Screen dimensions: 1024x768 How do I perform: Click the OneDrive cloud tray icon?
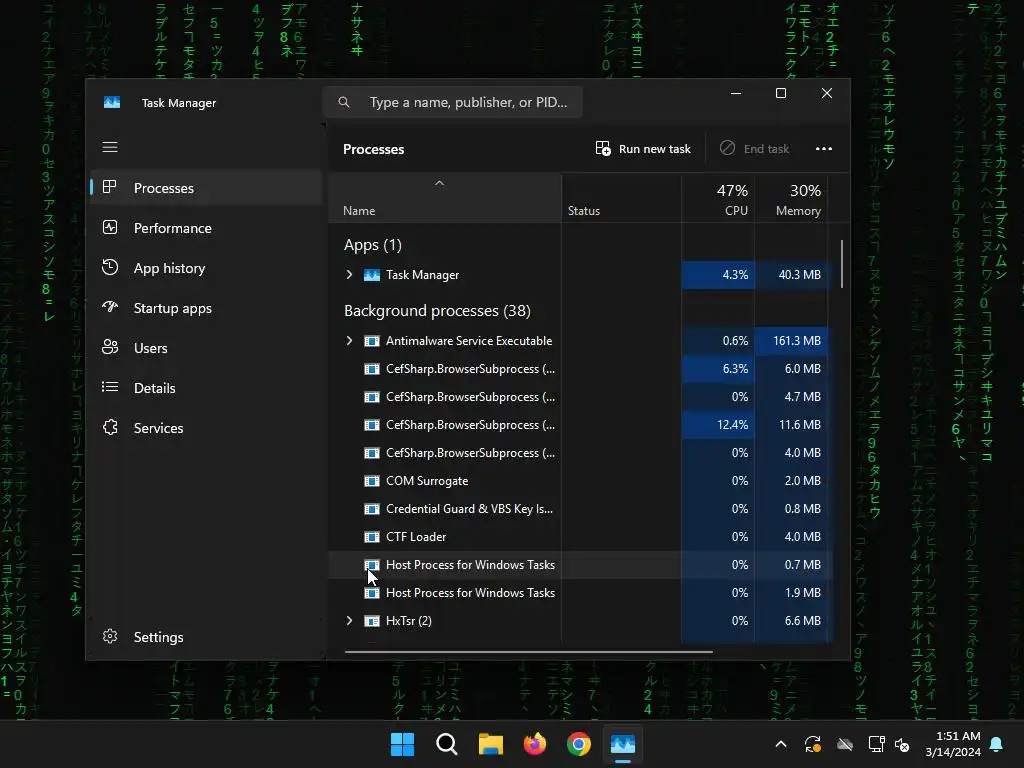pyautogui.click(x=845, y=744)
